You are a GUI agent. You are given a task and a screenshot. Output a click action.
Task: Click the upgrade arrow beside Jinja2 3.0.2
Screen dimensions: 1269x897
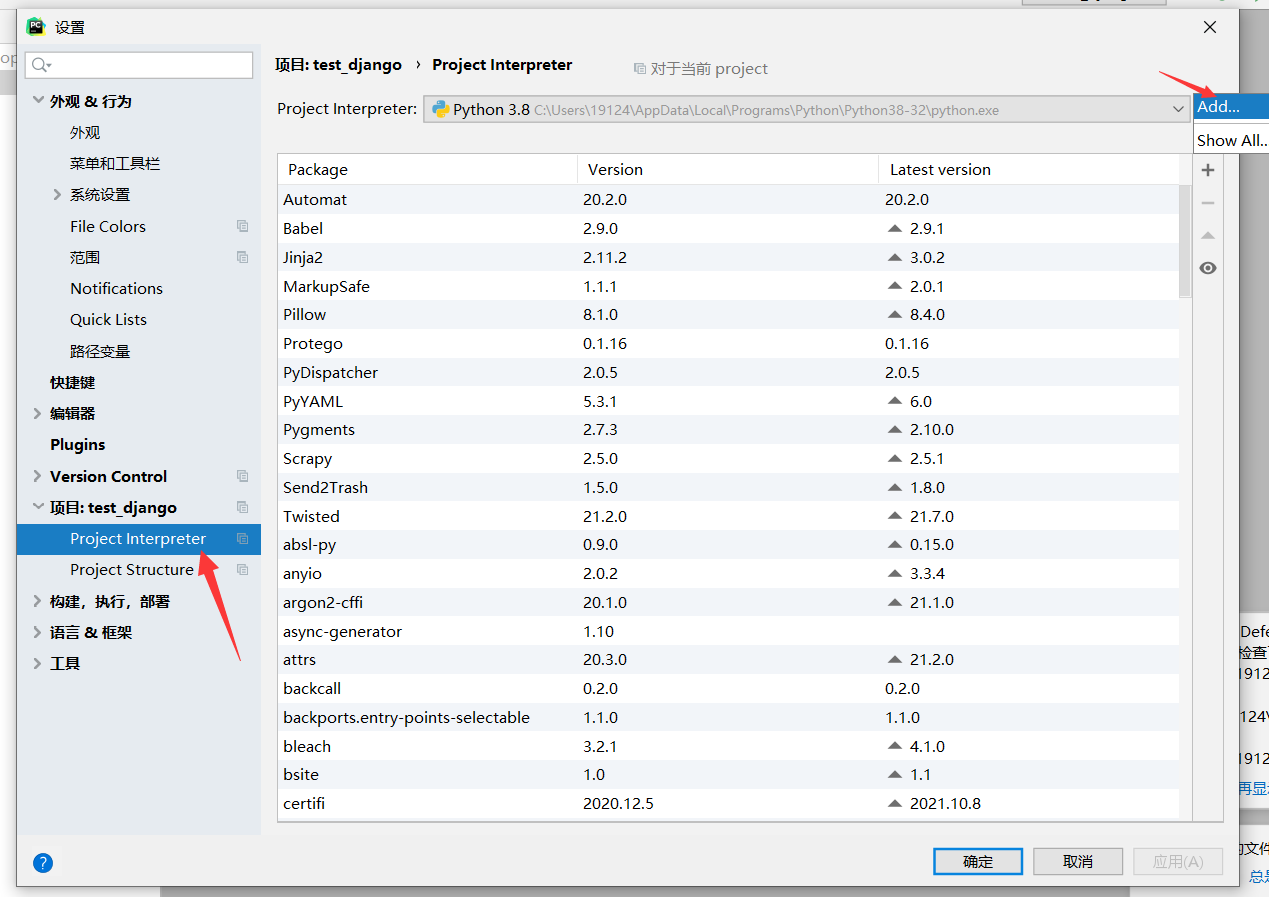[895, 257]
